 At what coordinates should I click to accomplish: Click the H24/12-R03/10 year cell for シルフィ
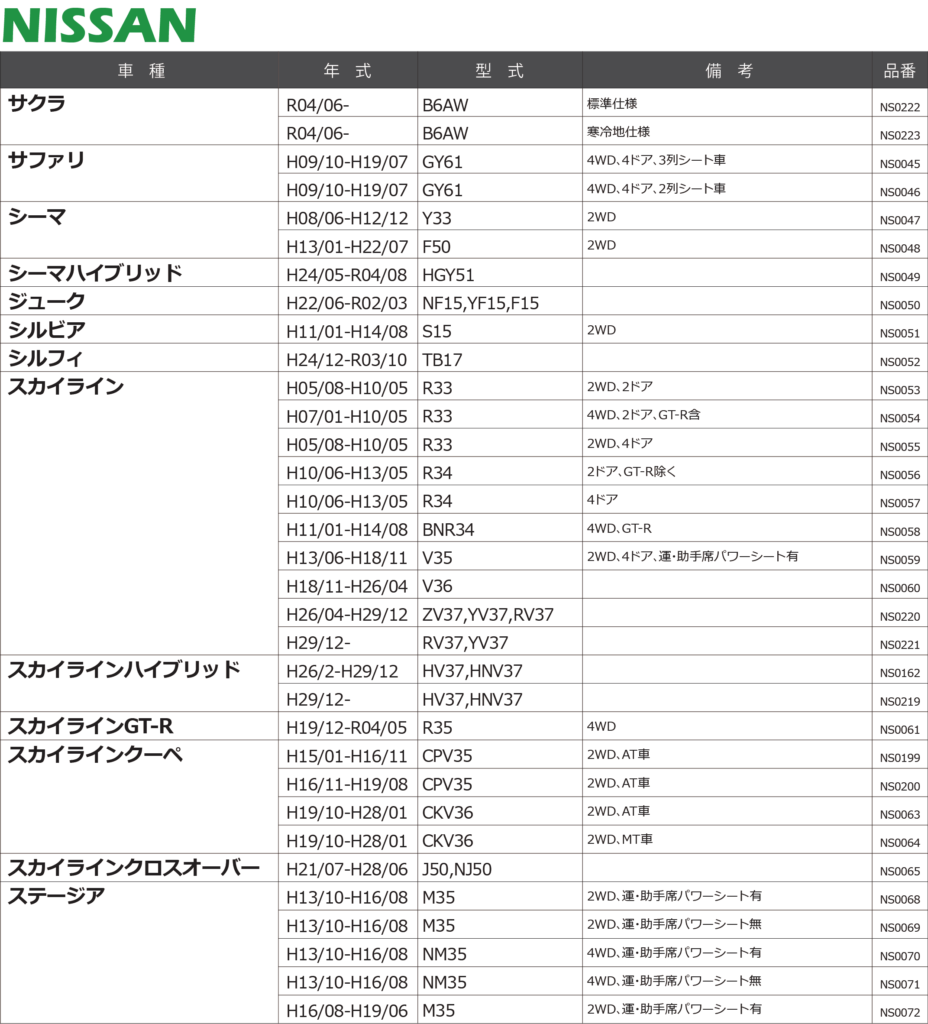(346, 359)
